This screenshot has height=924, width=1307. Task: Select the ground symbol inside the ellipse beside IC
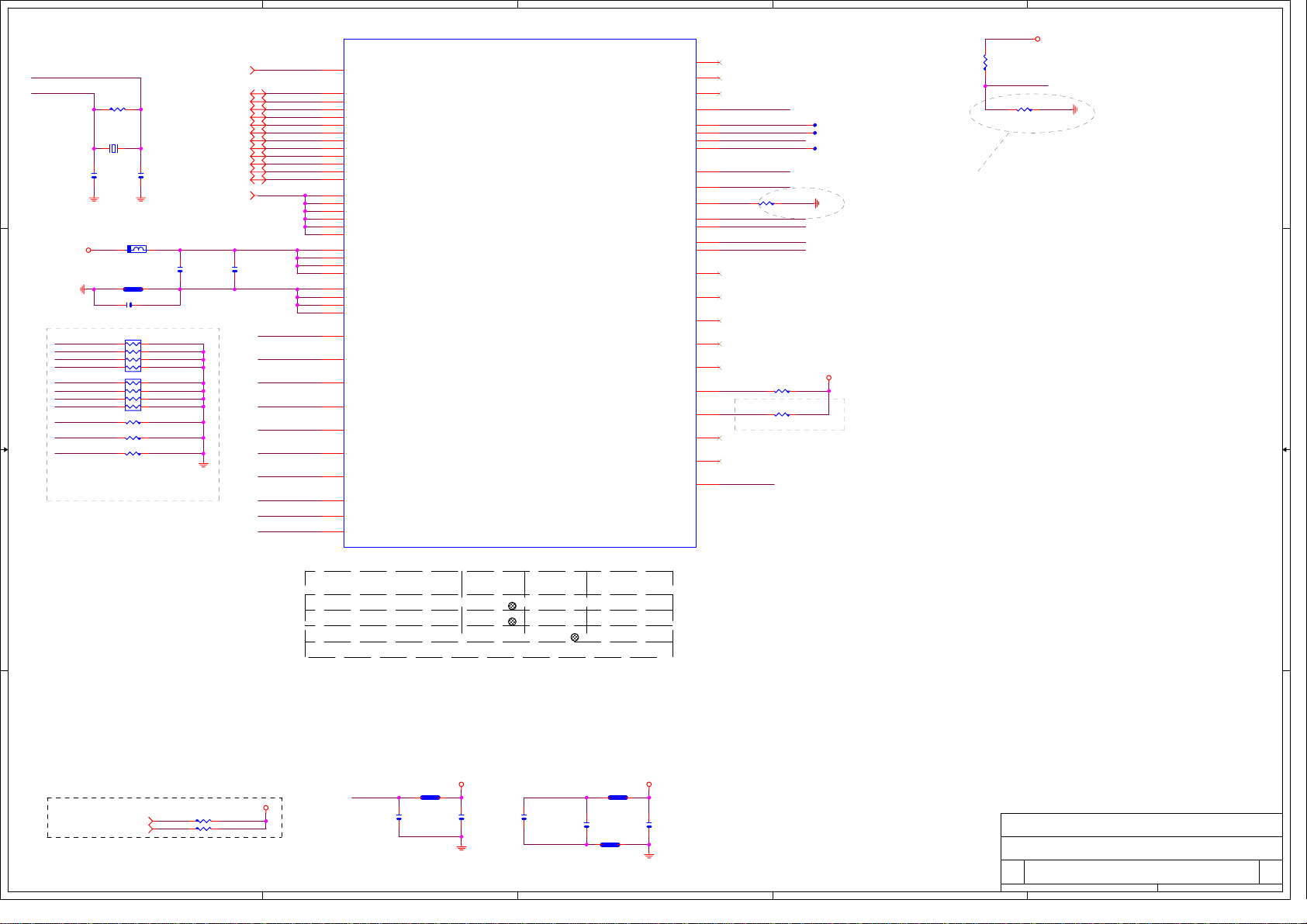coord(817,203)
